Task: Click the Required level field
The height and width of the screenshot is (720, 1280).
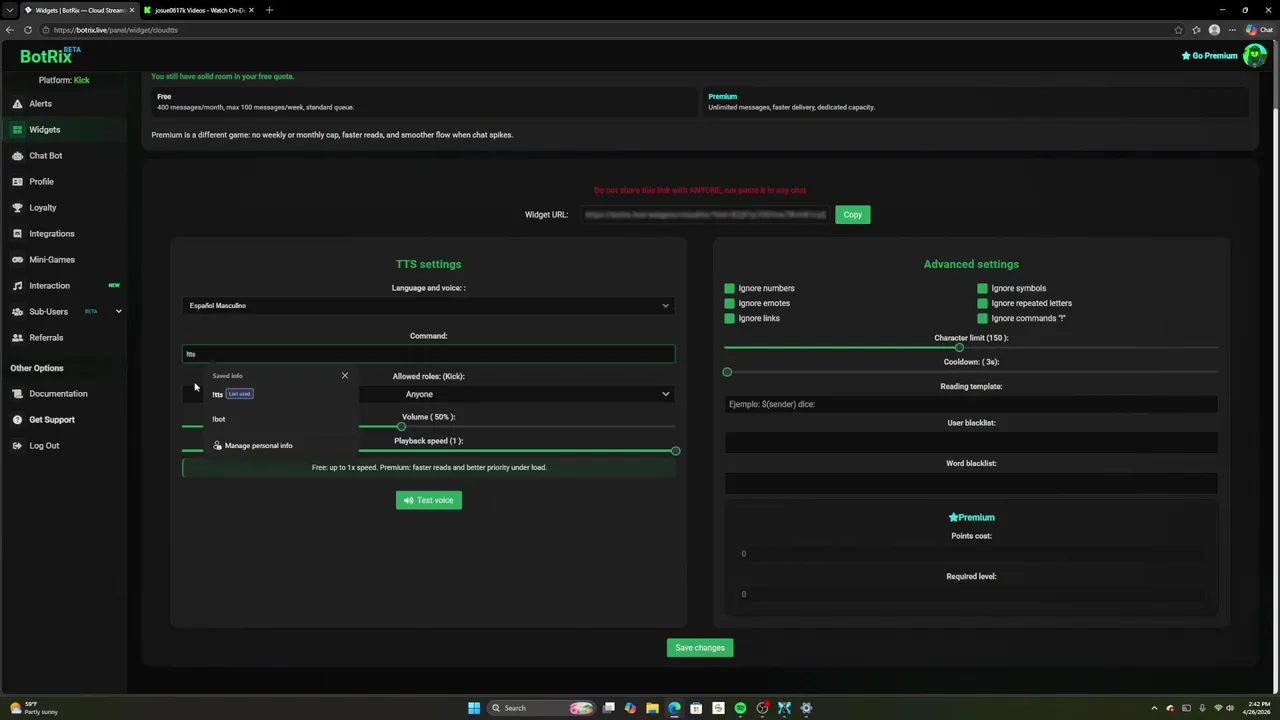Action: coord(971,594)
